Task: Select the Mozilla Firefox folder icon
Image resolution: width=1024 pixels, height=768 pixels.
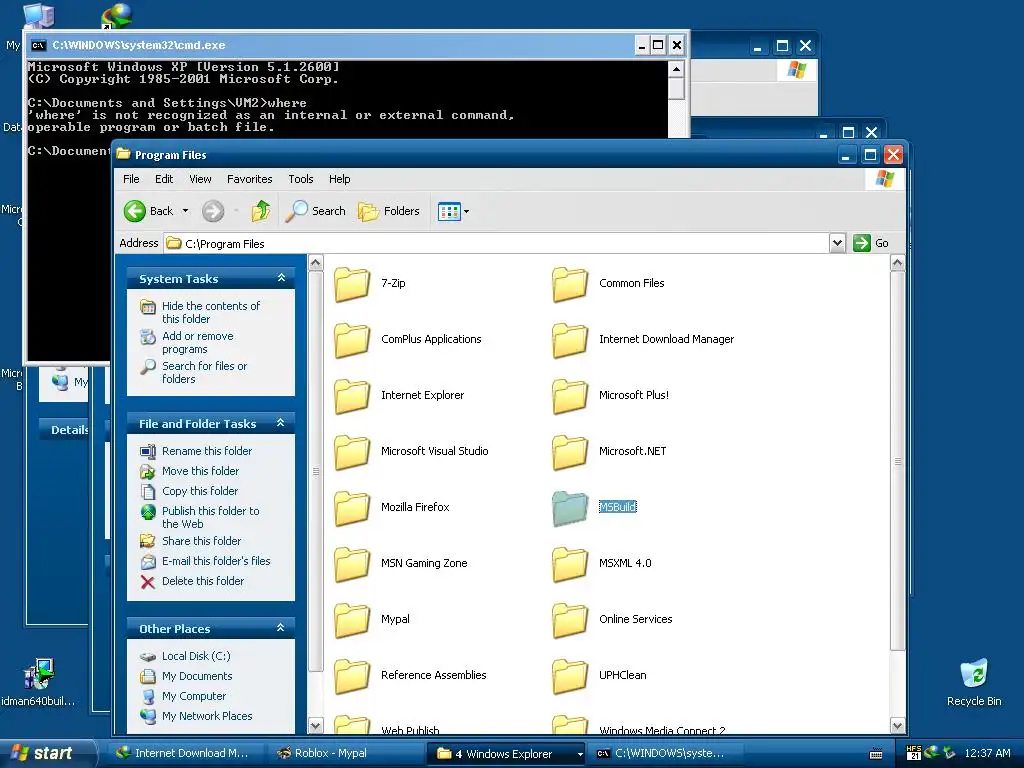Action: coord(352,509)
